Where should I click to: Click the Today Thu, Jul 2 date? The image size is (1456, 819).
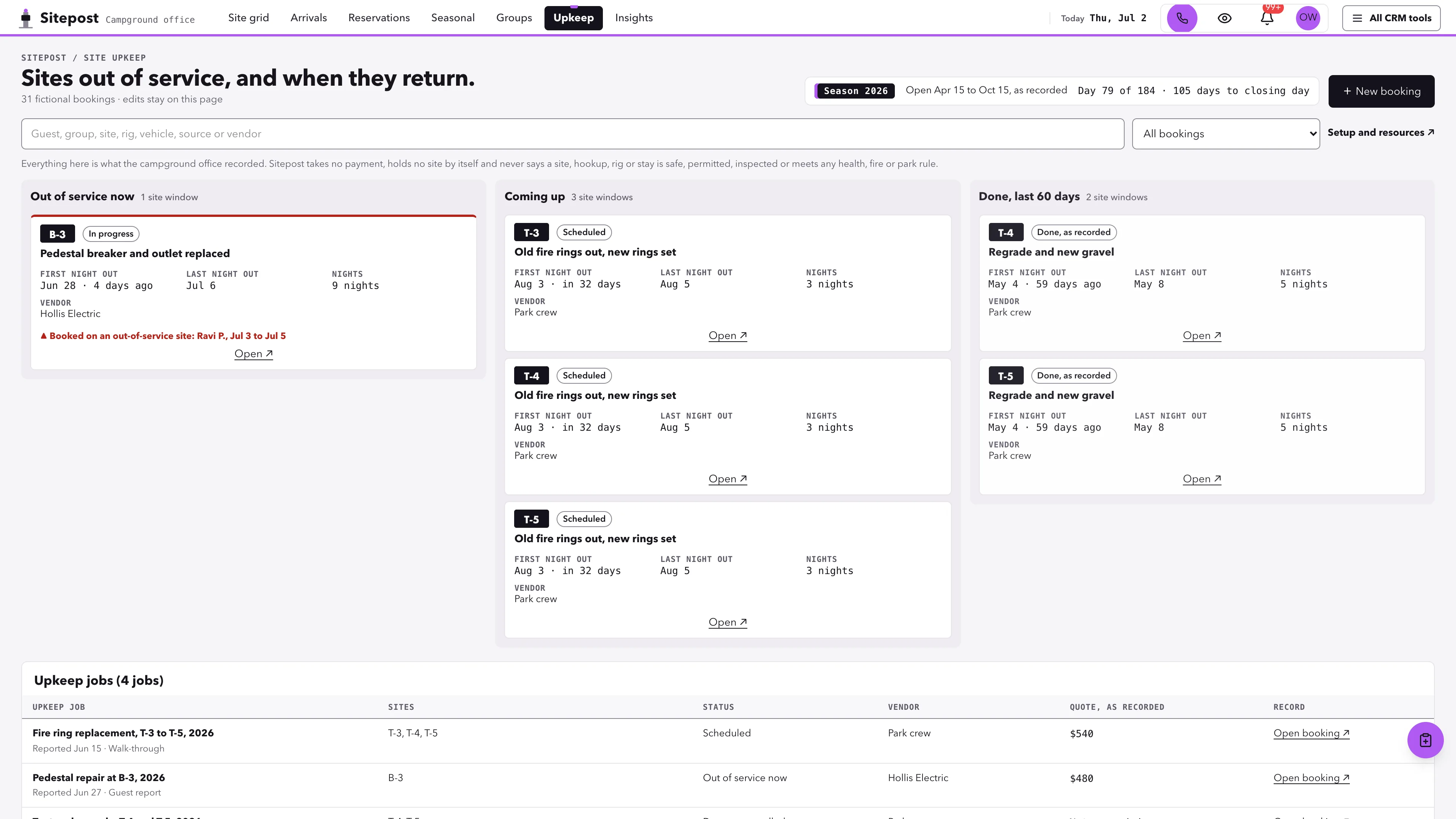coord(1103,18)
